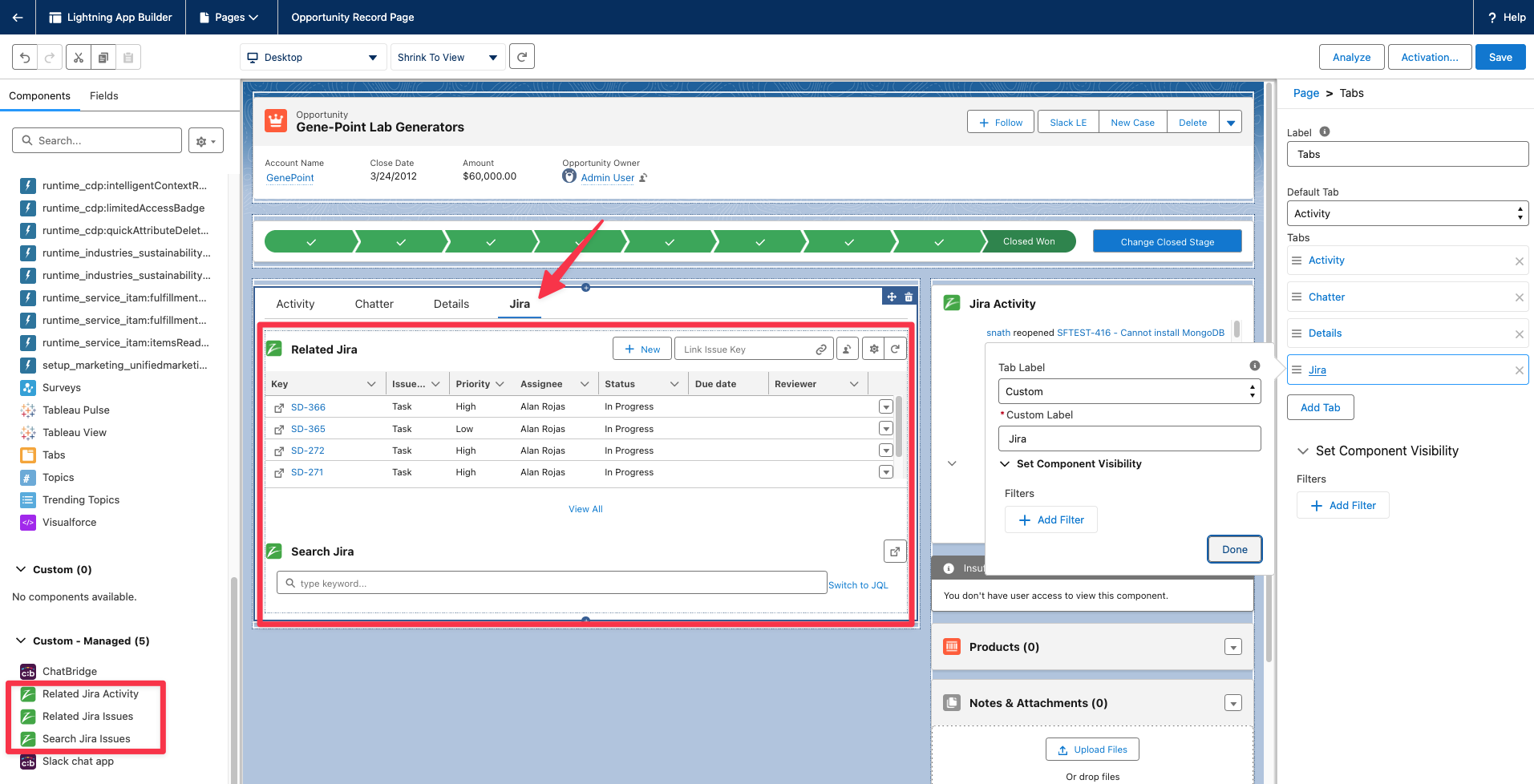Image resolution: width=1534 pixels, height=784 pixels.
Task: Click the Slack chat app component icon
Action: 28,762
